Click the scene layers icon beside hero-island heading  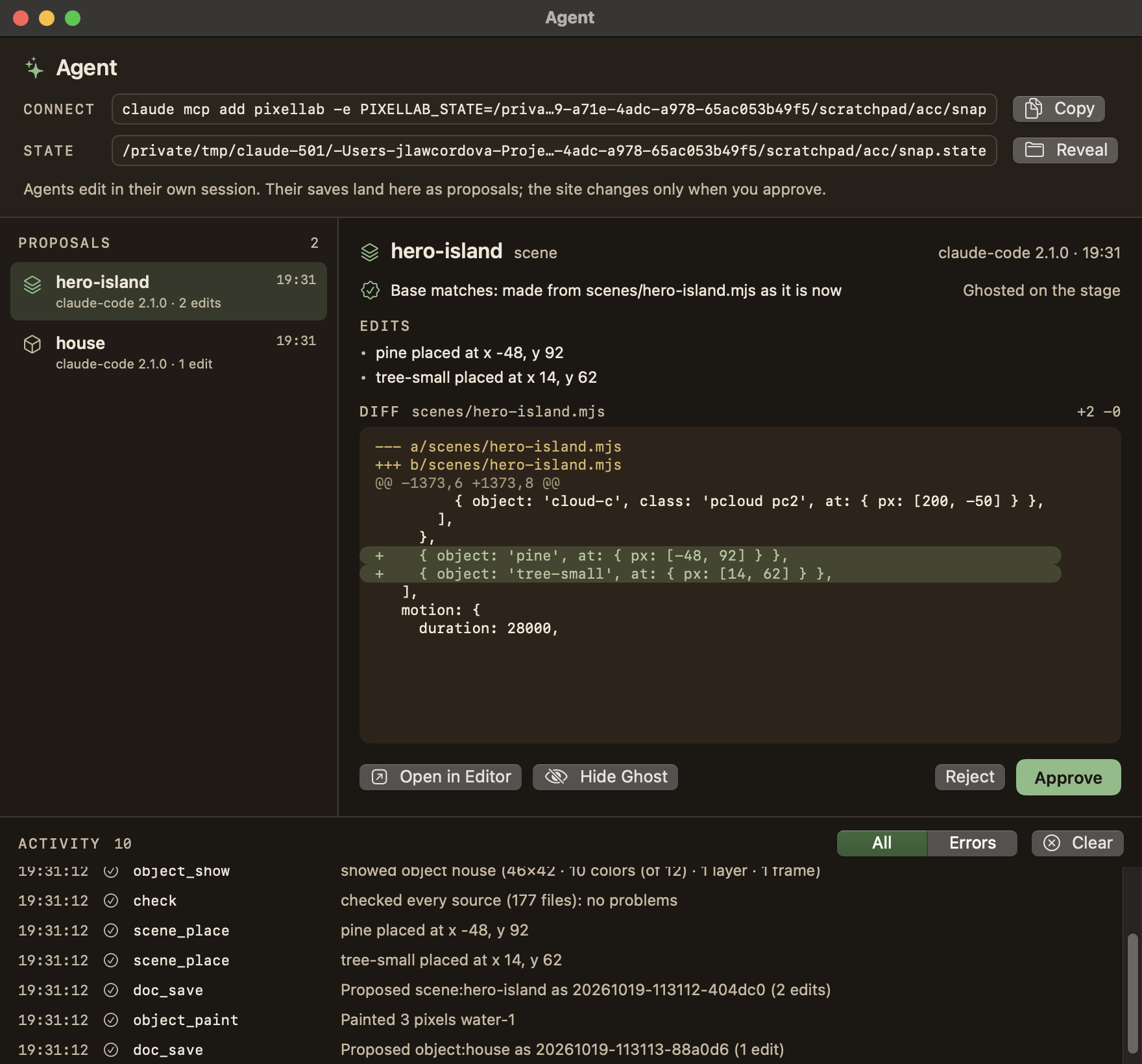pos(370,252)
